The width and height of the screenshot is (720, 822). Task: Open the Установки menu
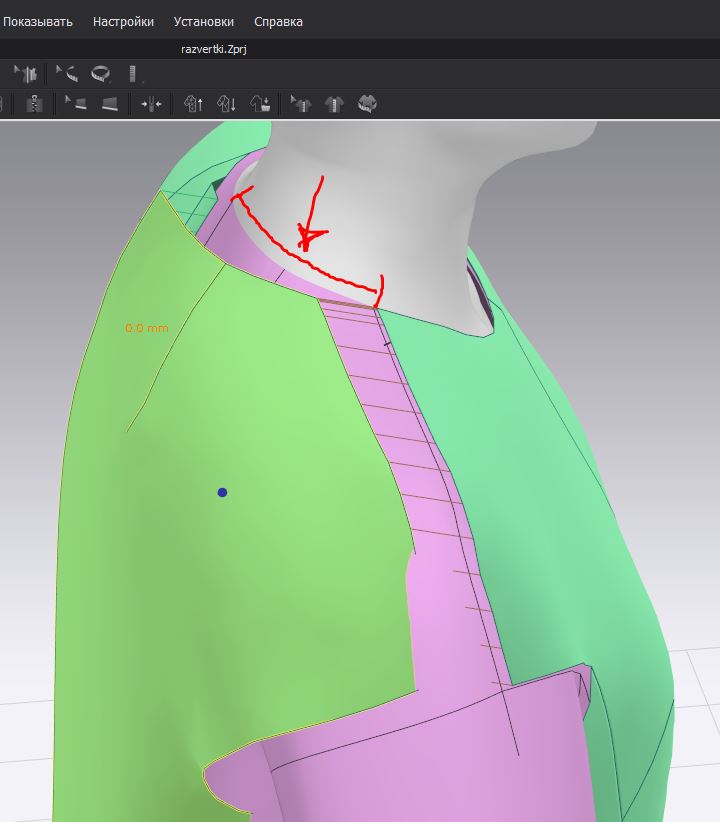click(203, 22)
